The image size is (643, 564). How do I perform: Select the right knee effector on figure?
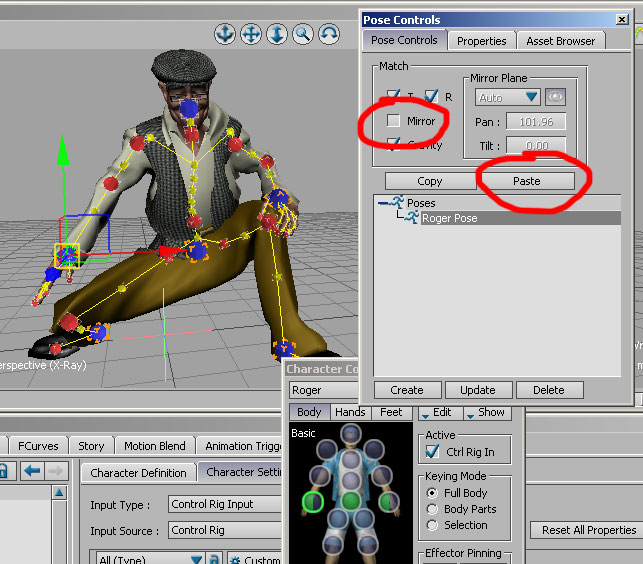pos(364,518)
